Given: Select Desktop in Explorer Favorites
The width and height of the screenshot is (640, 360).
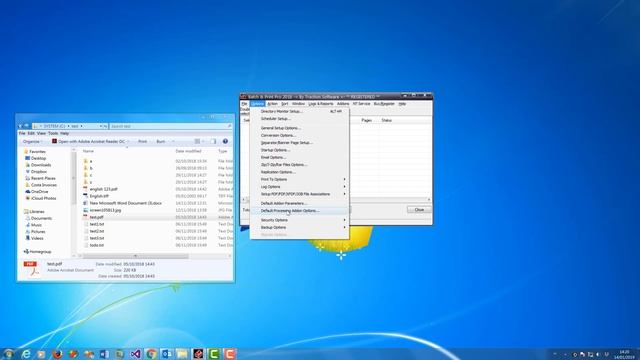Looking at the screenshot, I should pyautogui.click(x=38, y=158).
